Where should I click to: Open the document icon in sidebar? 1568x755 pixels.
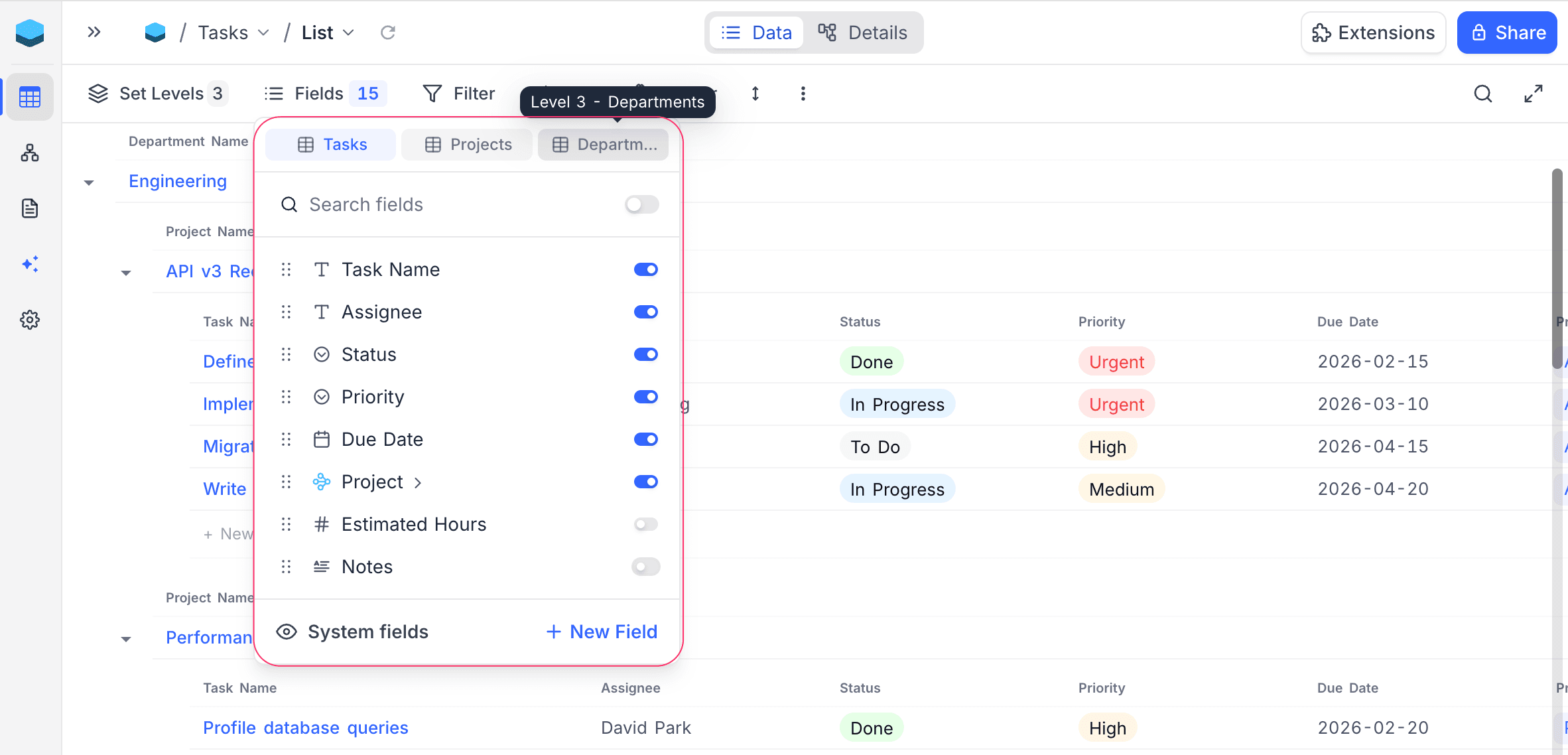click(x=30, y=208)
